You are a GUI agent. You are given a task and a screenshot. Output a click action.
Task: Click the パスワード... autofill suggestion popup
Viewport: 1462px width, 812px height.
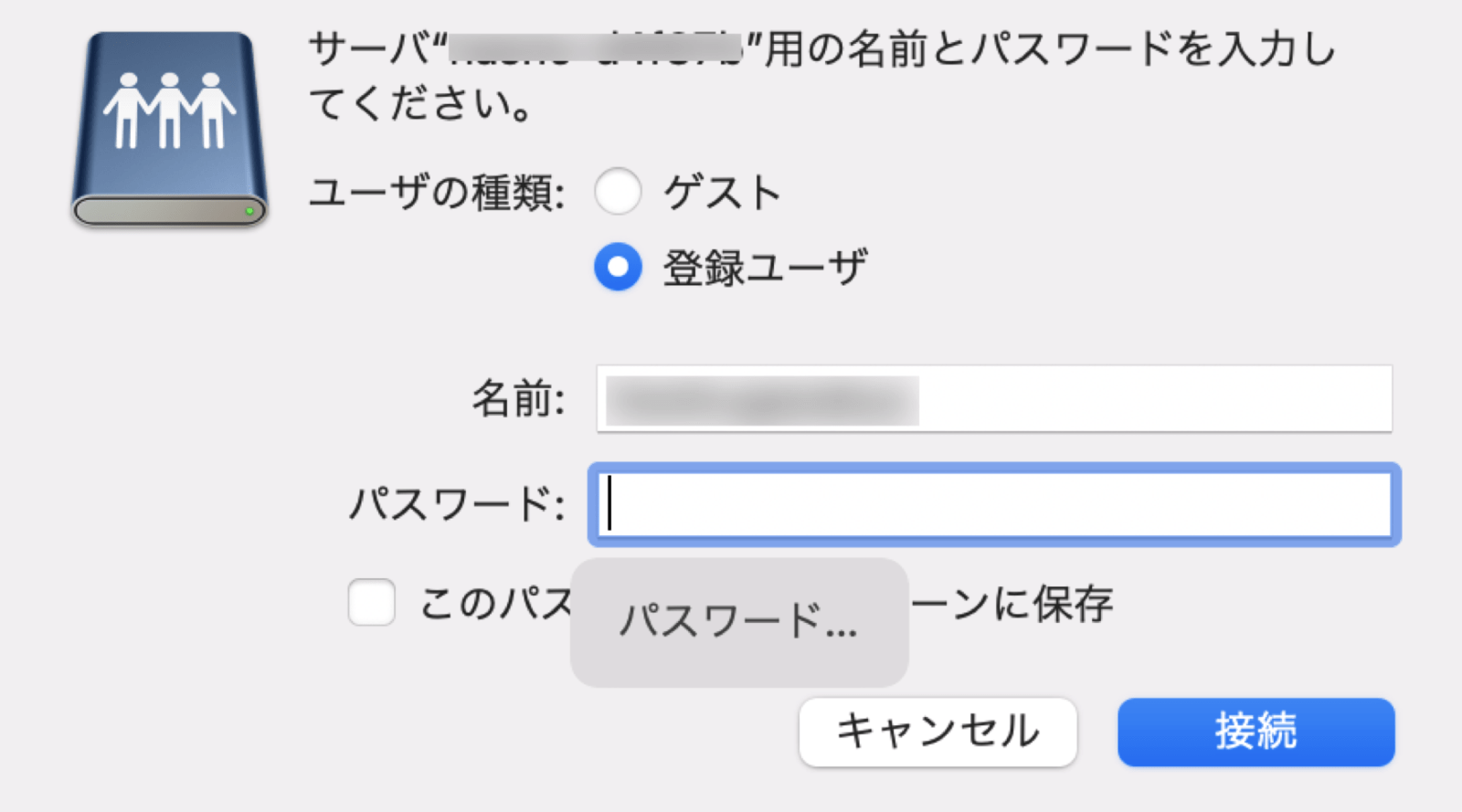(x=738, y=621)
